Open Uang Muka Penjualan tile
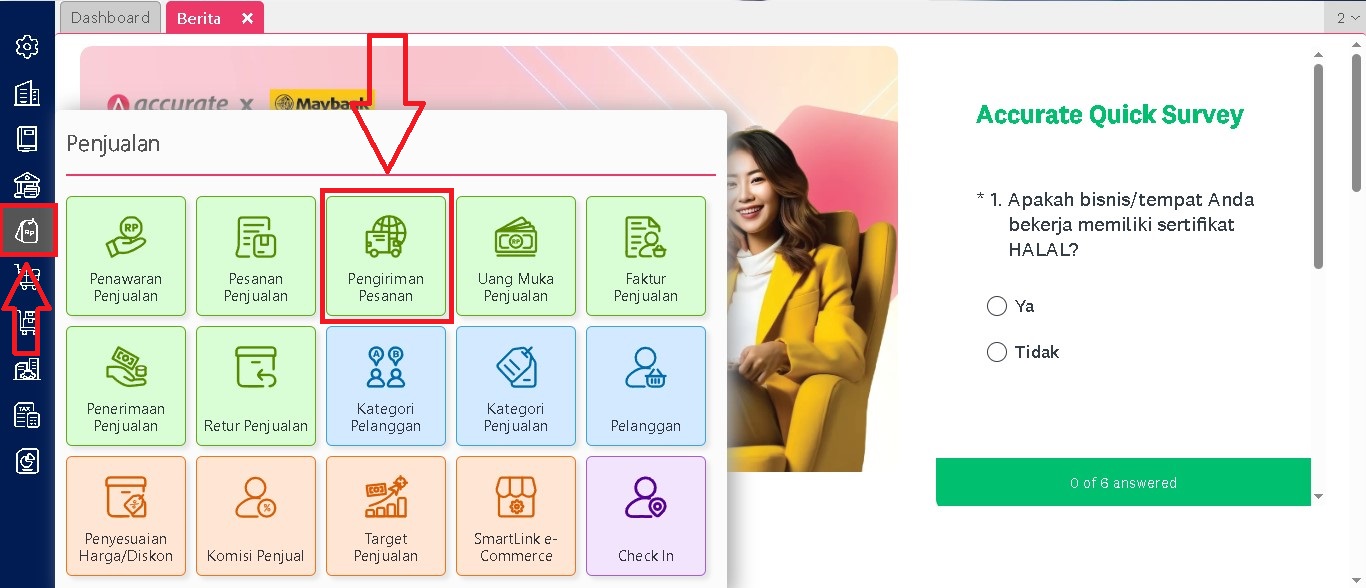The height and width of the screenshot is (588, 1366). [x=516, y=256]
